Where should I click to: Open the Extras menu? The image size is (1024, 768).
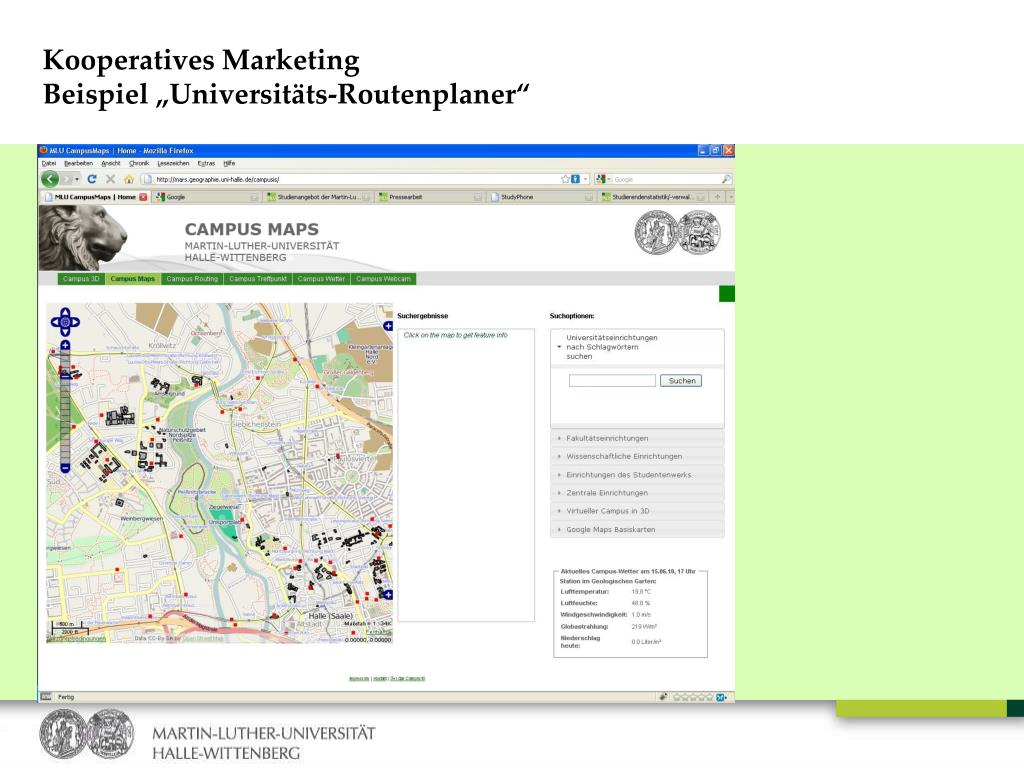(x=206, y=163)
